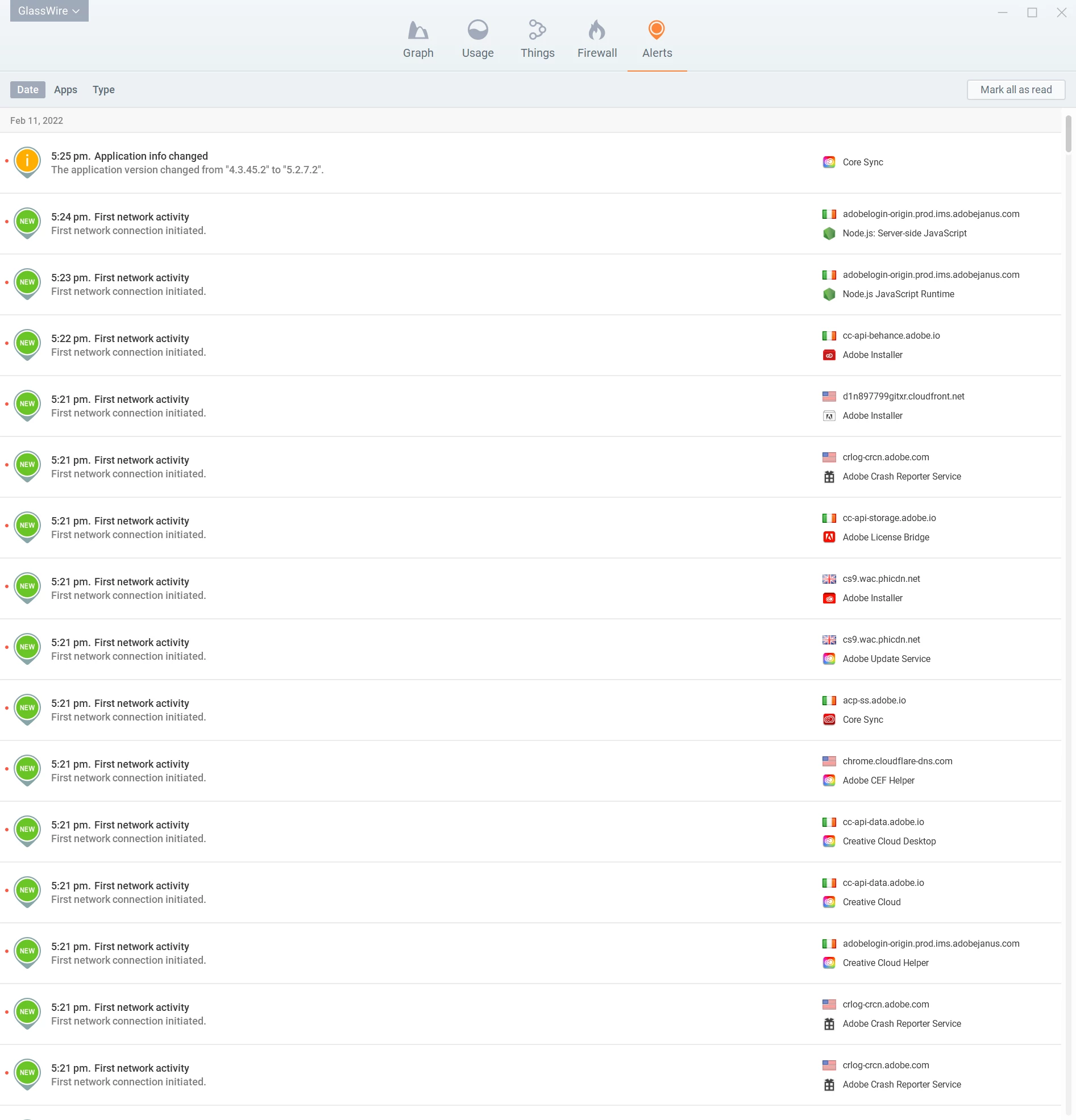Click the acp-ss.adobe.io host name
Image resolution: width=1076 pixels, height=1120 pixels.
tap(874, 700)
